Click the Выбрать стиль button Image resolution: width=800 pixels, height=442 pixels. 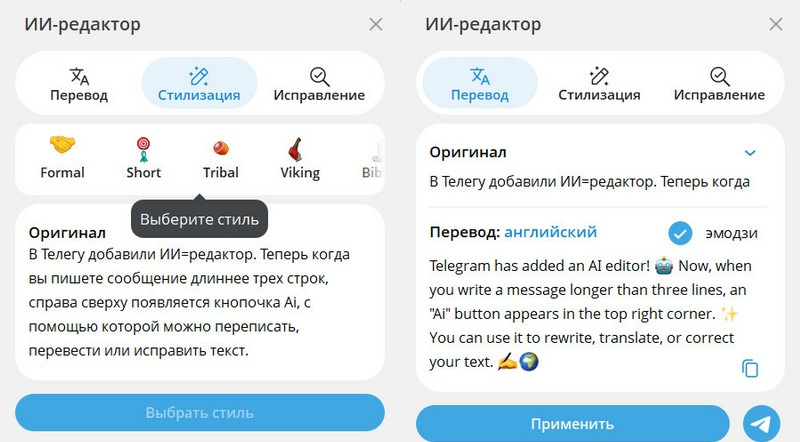(199, 412)
